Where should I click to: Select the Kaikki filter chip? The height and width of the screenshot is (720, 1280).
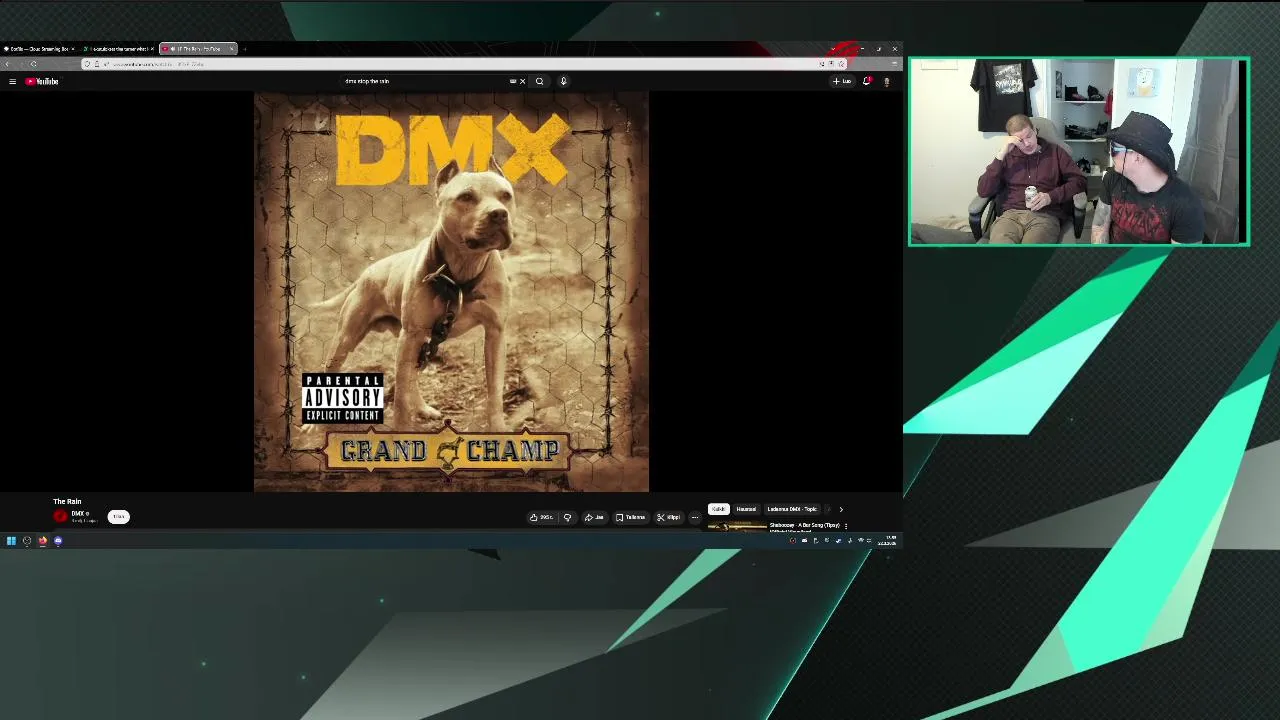point(718,509)
